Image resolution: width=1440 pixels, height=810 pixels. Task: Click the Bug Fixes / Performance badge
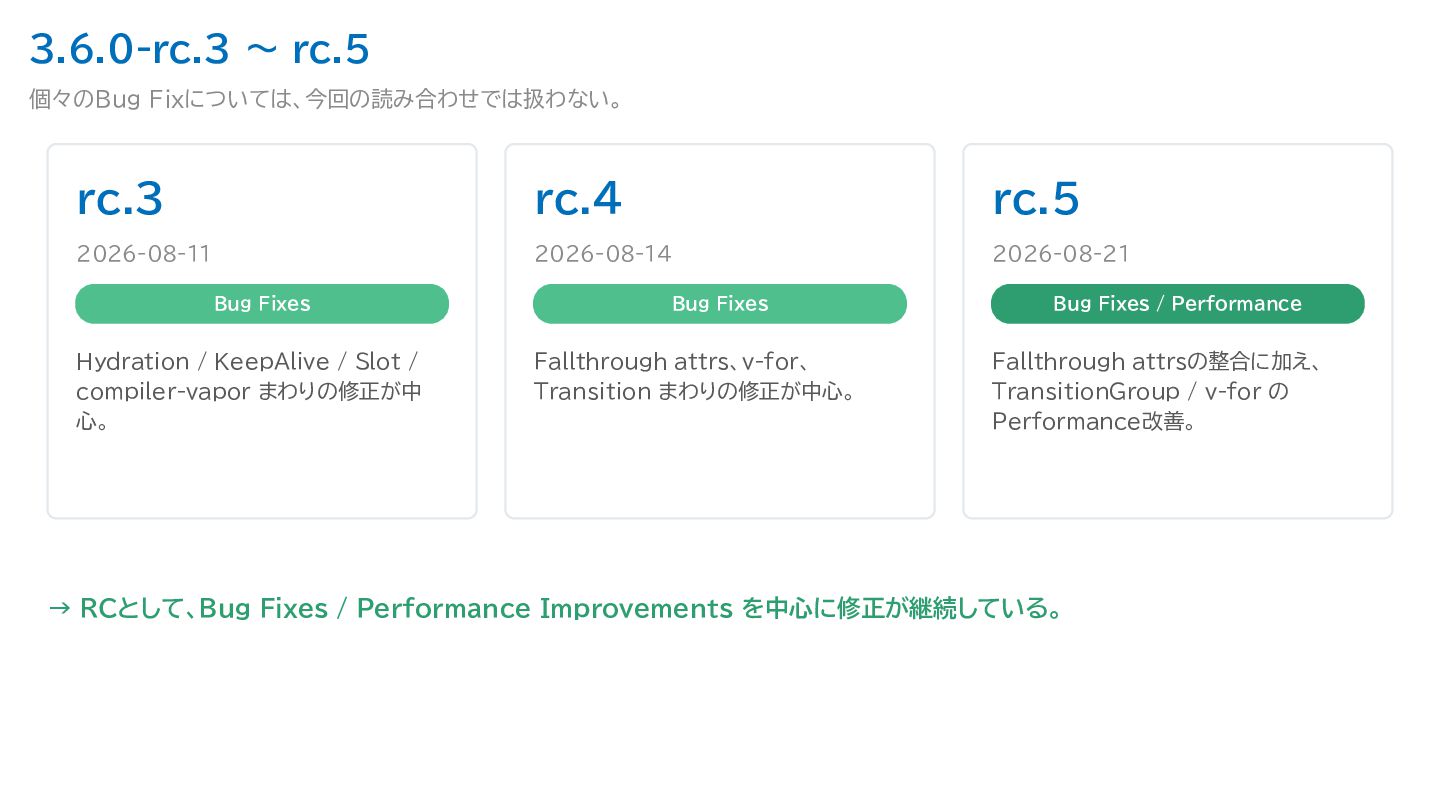pyautogui.click(x=1178, y=304)
